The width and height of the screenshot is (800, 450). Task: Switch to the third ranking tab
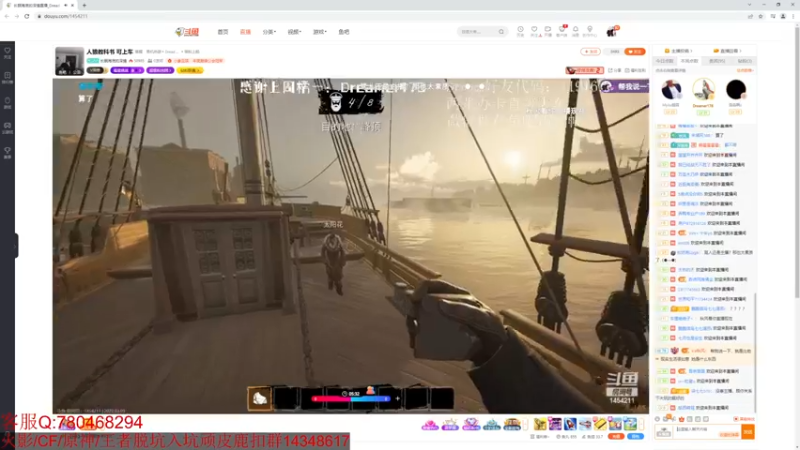click(x=717, y=61)
